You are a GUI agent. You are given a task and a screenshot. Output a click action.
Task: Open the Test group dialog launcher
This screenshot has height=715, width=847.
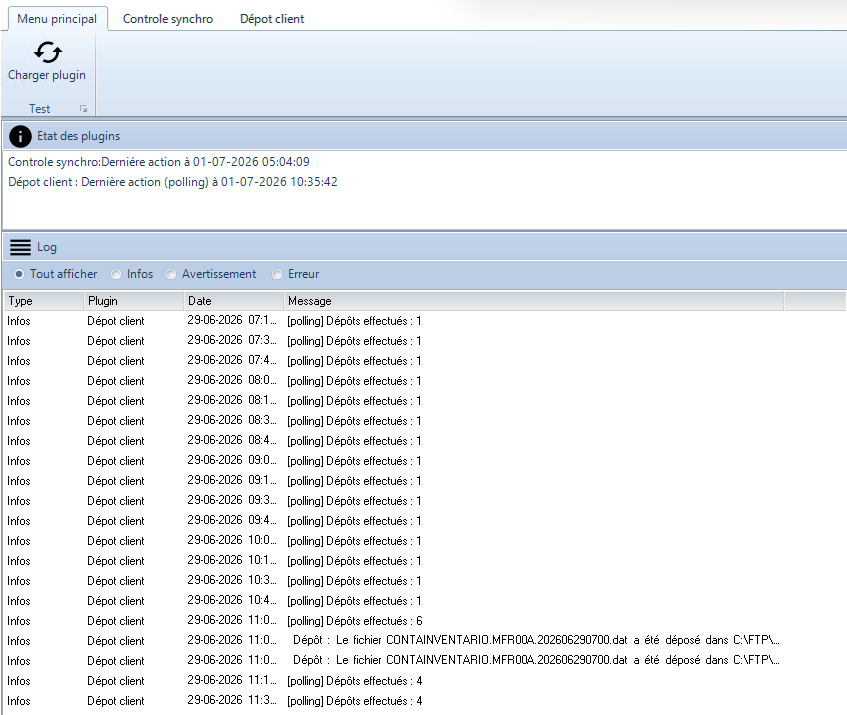[83, 109]
